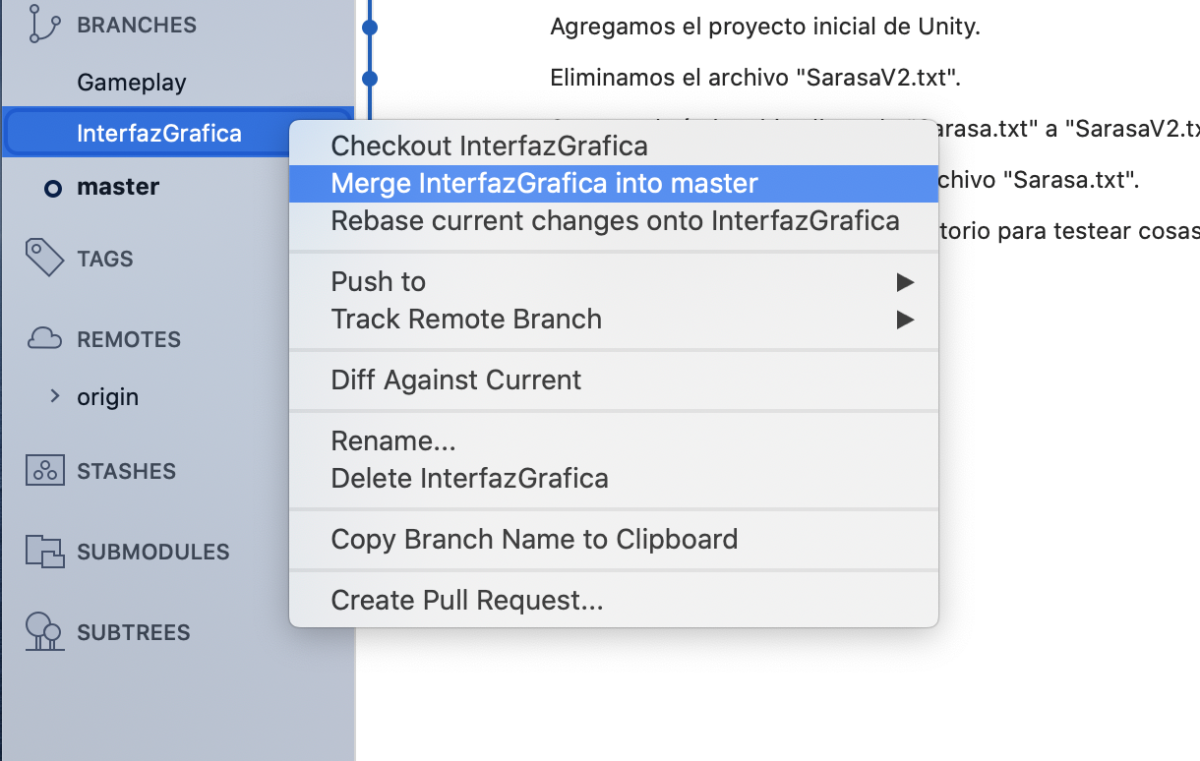Click the SUBMODULES icon in the sidebar
This screenshot has height=761, width=1200.
tap(43, 551)
